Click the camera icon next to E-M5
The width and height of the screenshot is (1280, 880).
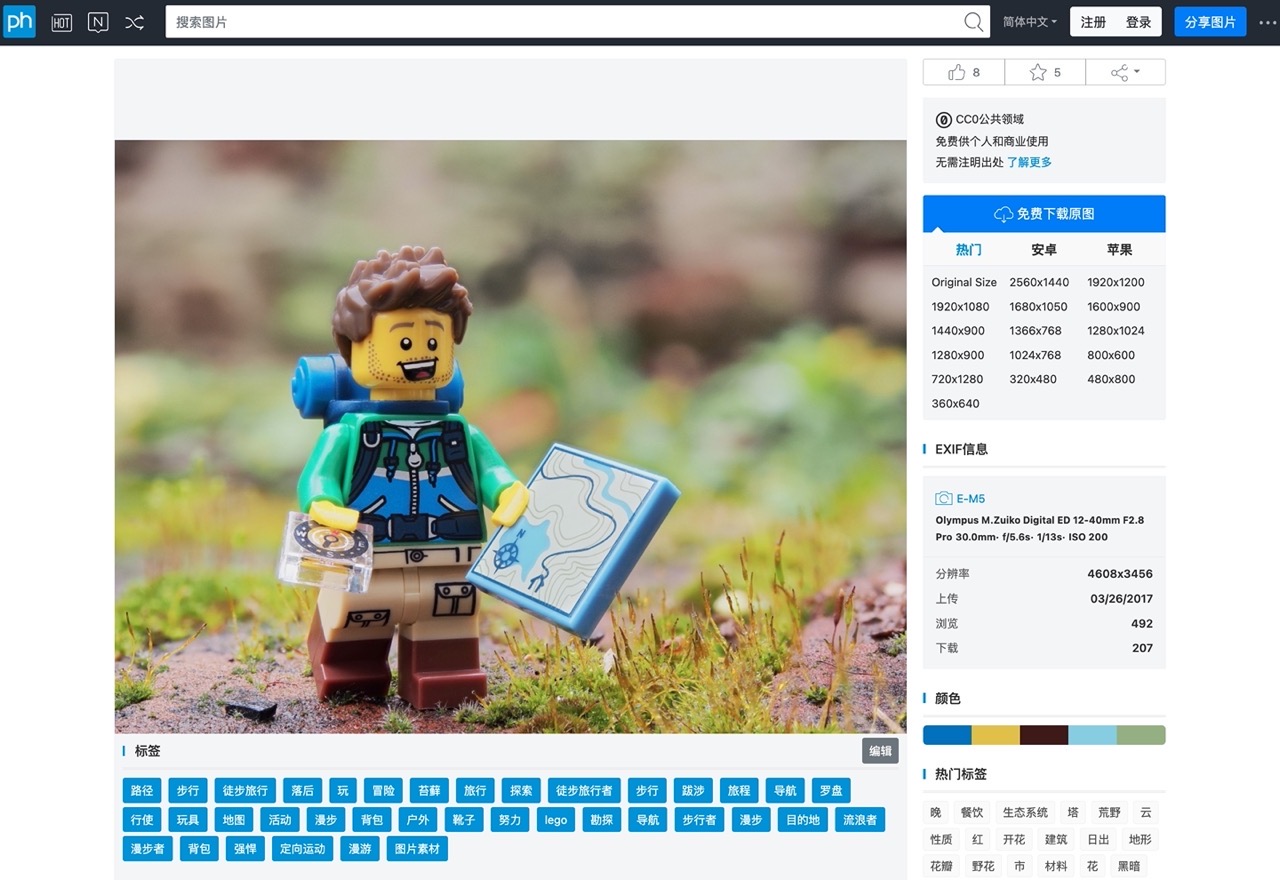tap(943, 498)
